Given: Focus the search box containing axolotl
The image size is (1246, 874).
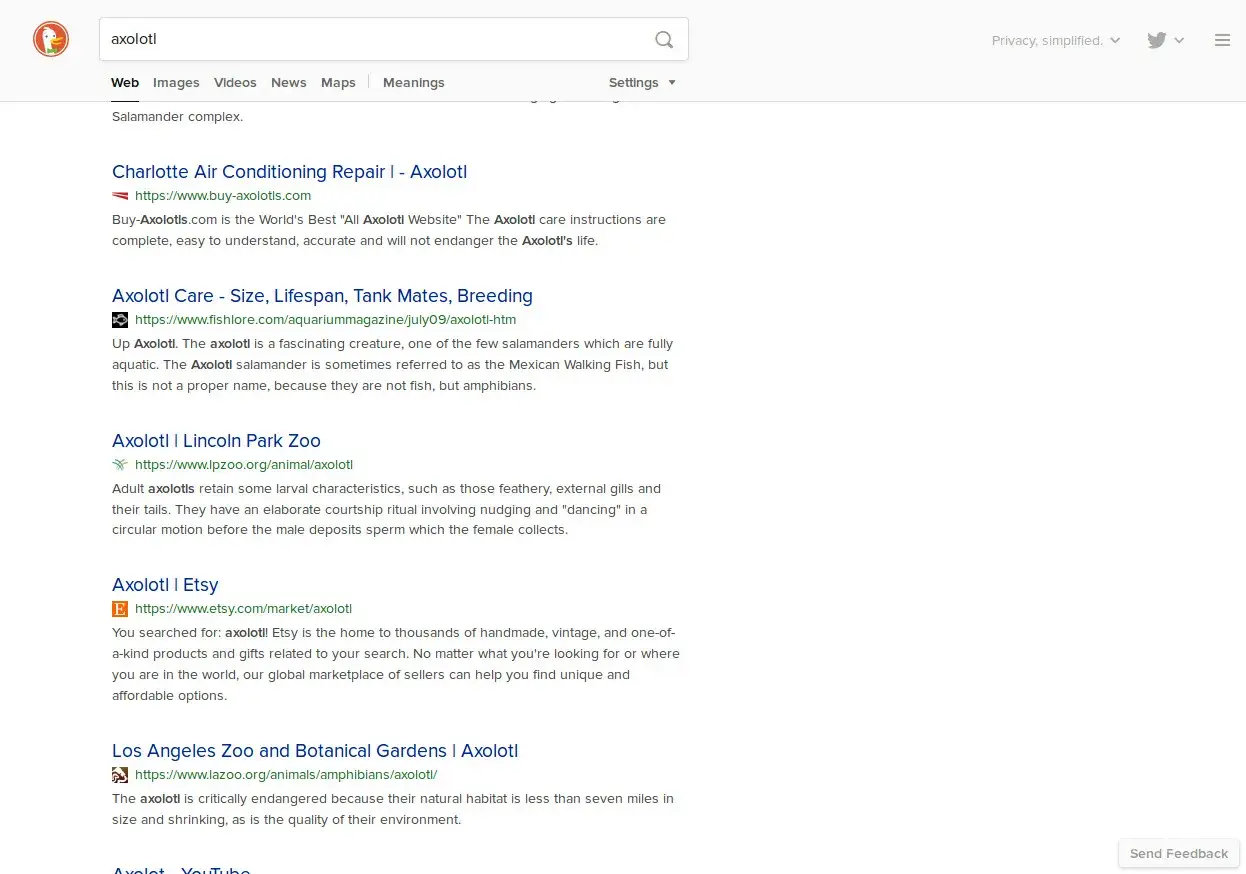Looking at the screenshot, I should click(x=375, y=40).
